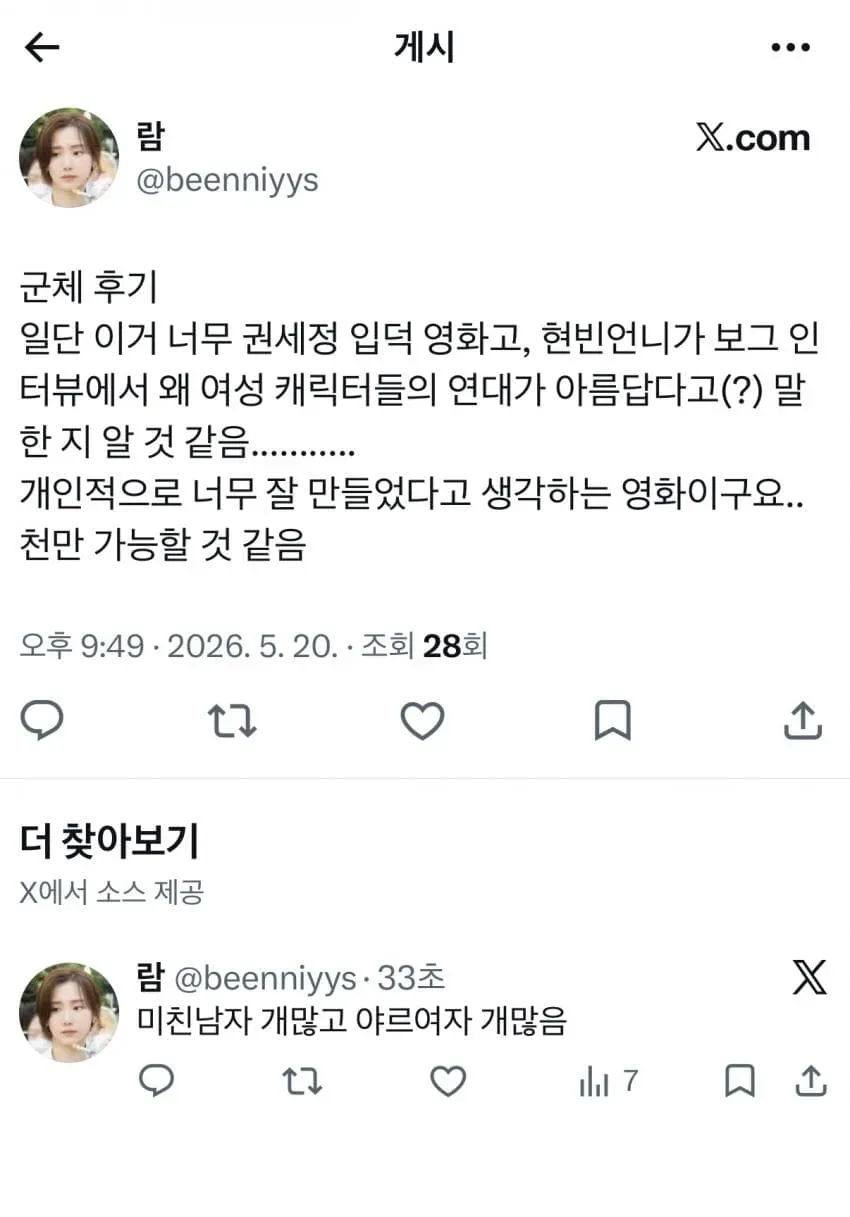Bookmark the second post
Screen dimensions: 850x1217
coord(739,1081)
